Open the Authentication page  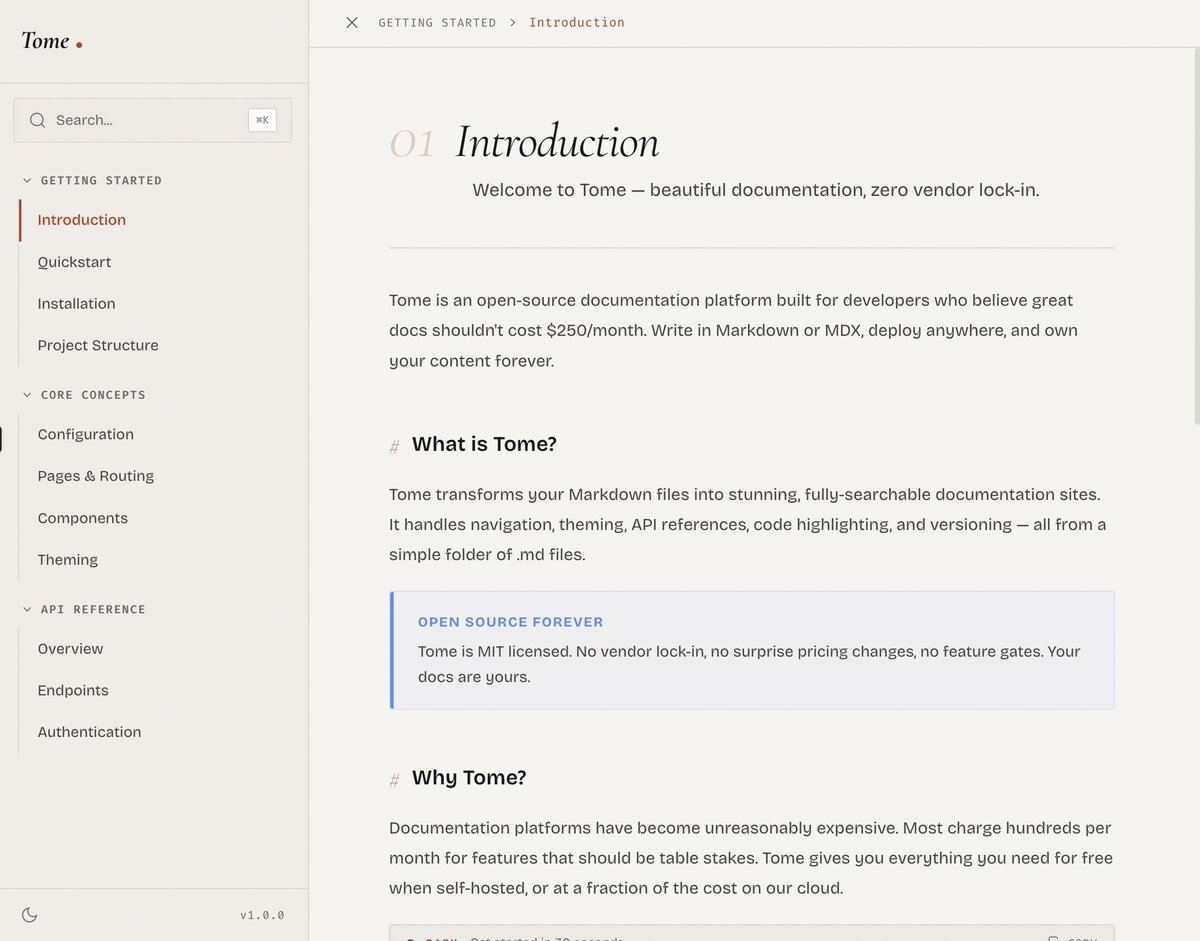click(89, 732)
